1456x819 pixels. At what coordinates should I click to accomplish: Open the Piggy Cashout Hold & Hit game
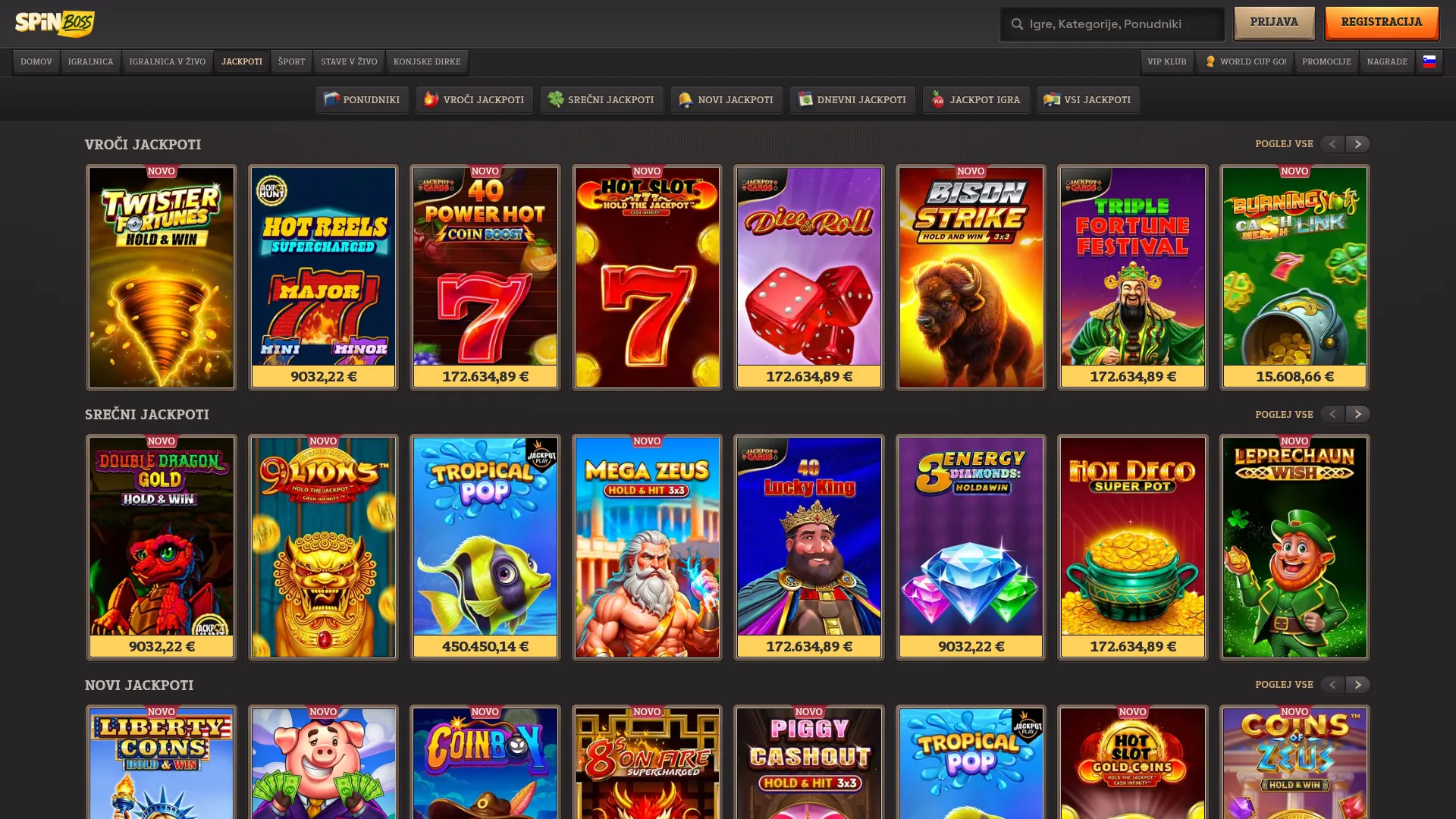pos(809,763)
